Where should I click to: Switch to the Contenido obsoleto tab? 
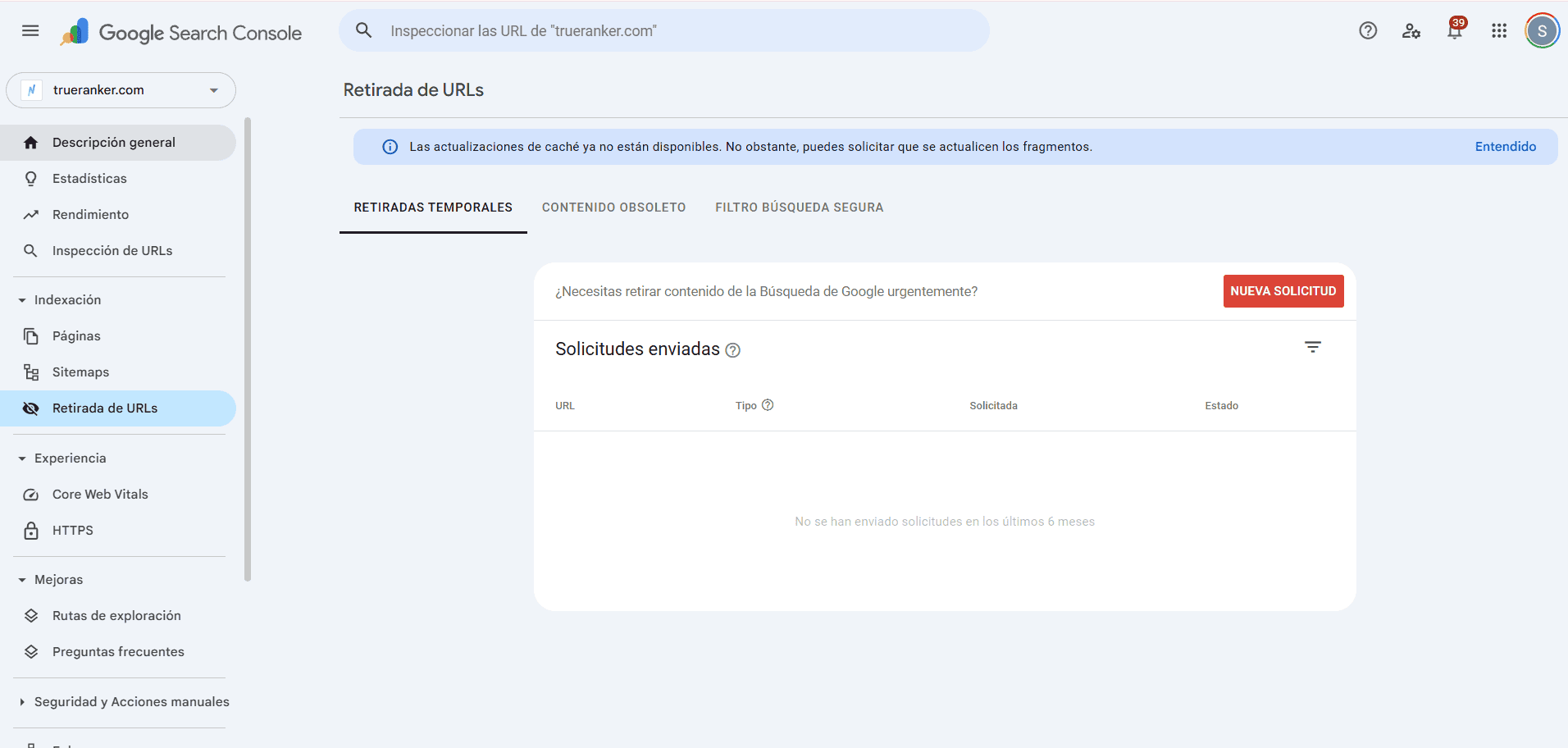613,208
